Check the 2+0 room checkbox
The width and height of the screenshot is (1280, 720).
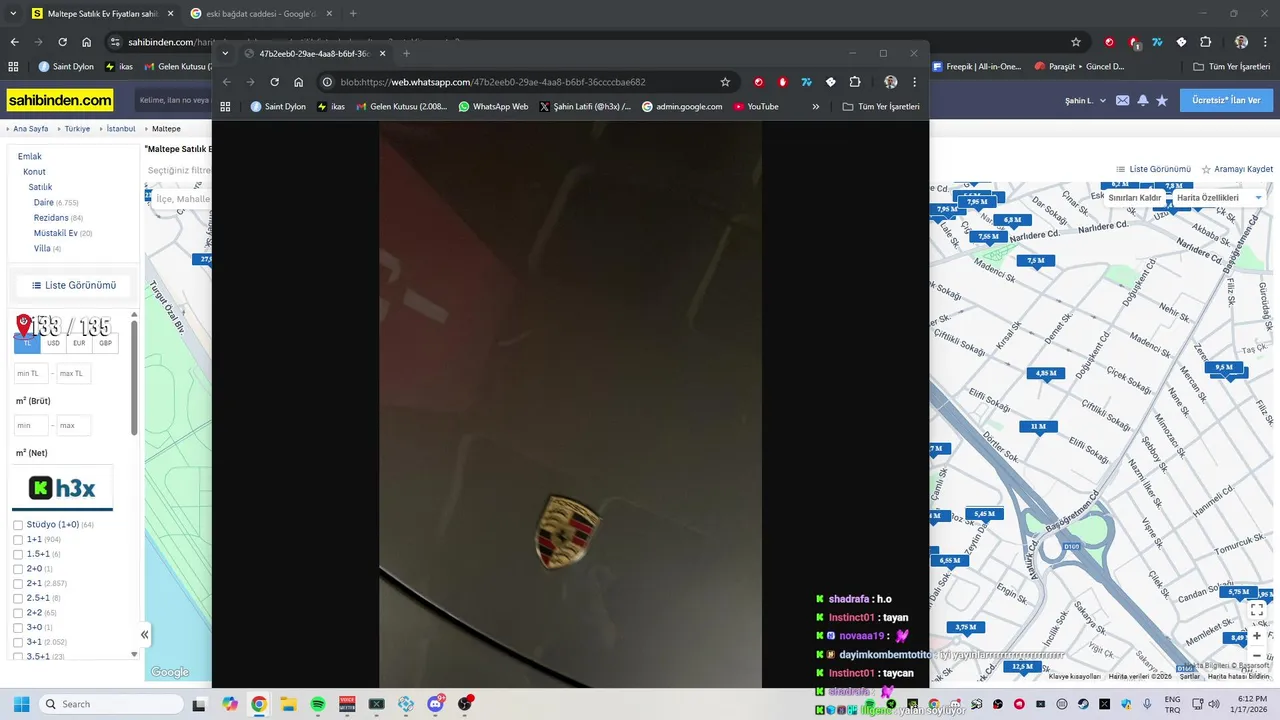click(x=18, y=568)
